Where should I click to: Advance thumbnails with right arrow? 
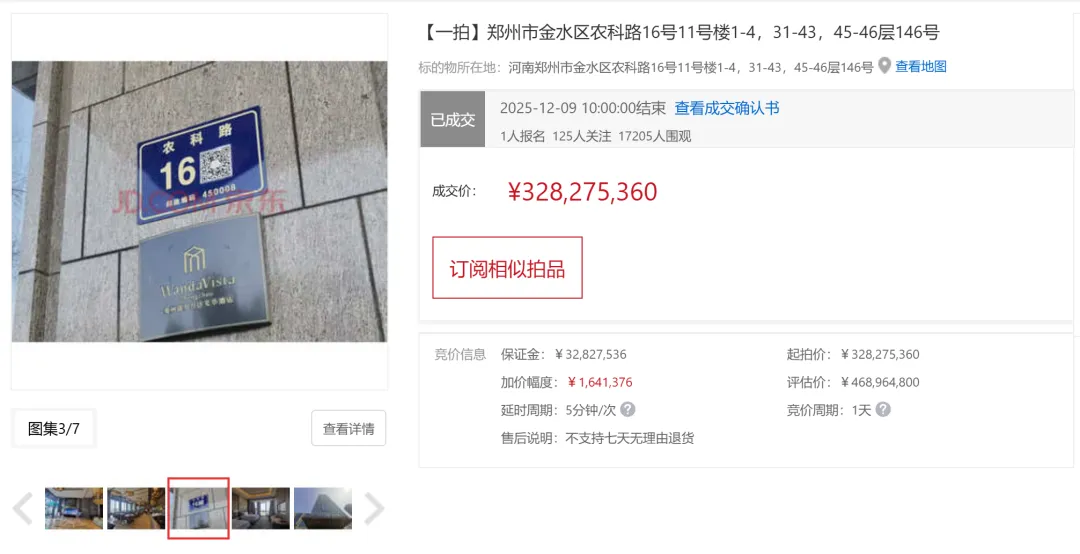point(374,509)
